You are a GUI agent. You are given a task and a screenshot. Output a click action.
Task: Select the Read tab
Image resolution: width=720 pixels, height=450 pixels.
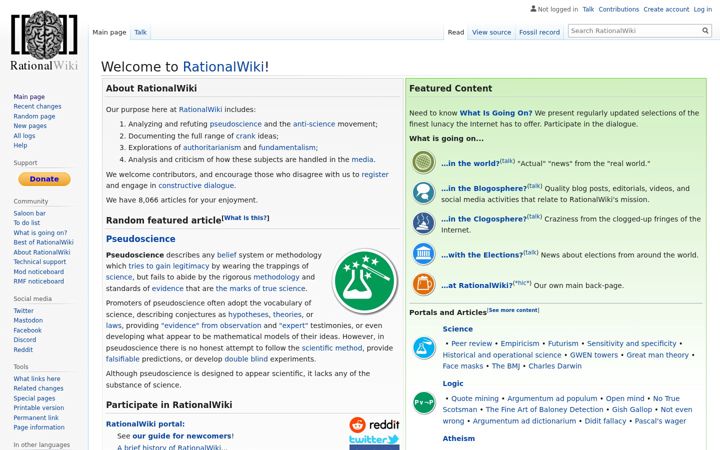[x=456, y=32]
